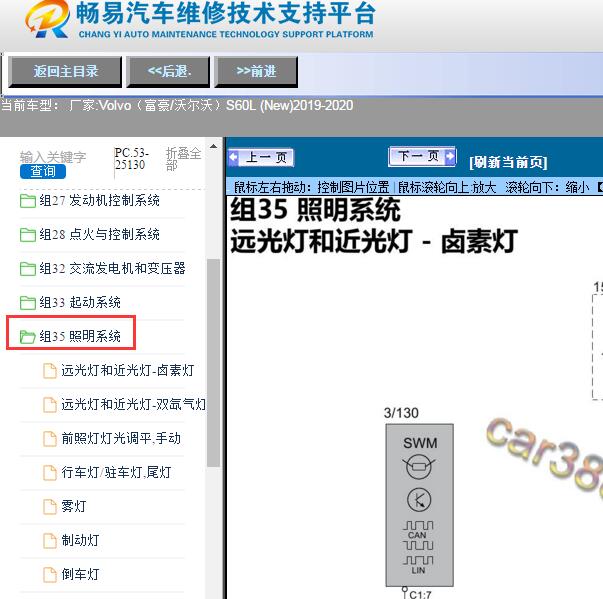Click the folder icon for 组28 点火与控制系统
Screen dimensions: 603x599
pos(28,235)
